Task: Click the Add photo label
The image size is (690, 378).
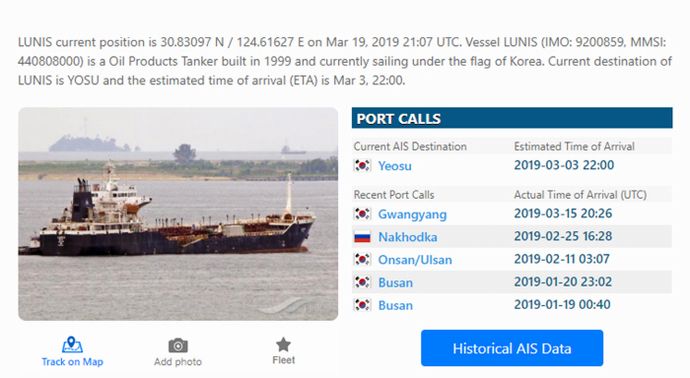Action: 178,362
